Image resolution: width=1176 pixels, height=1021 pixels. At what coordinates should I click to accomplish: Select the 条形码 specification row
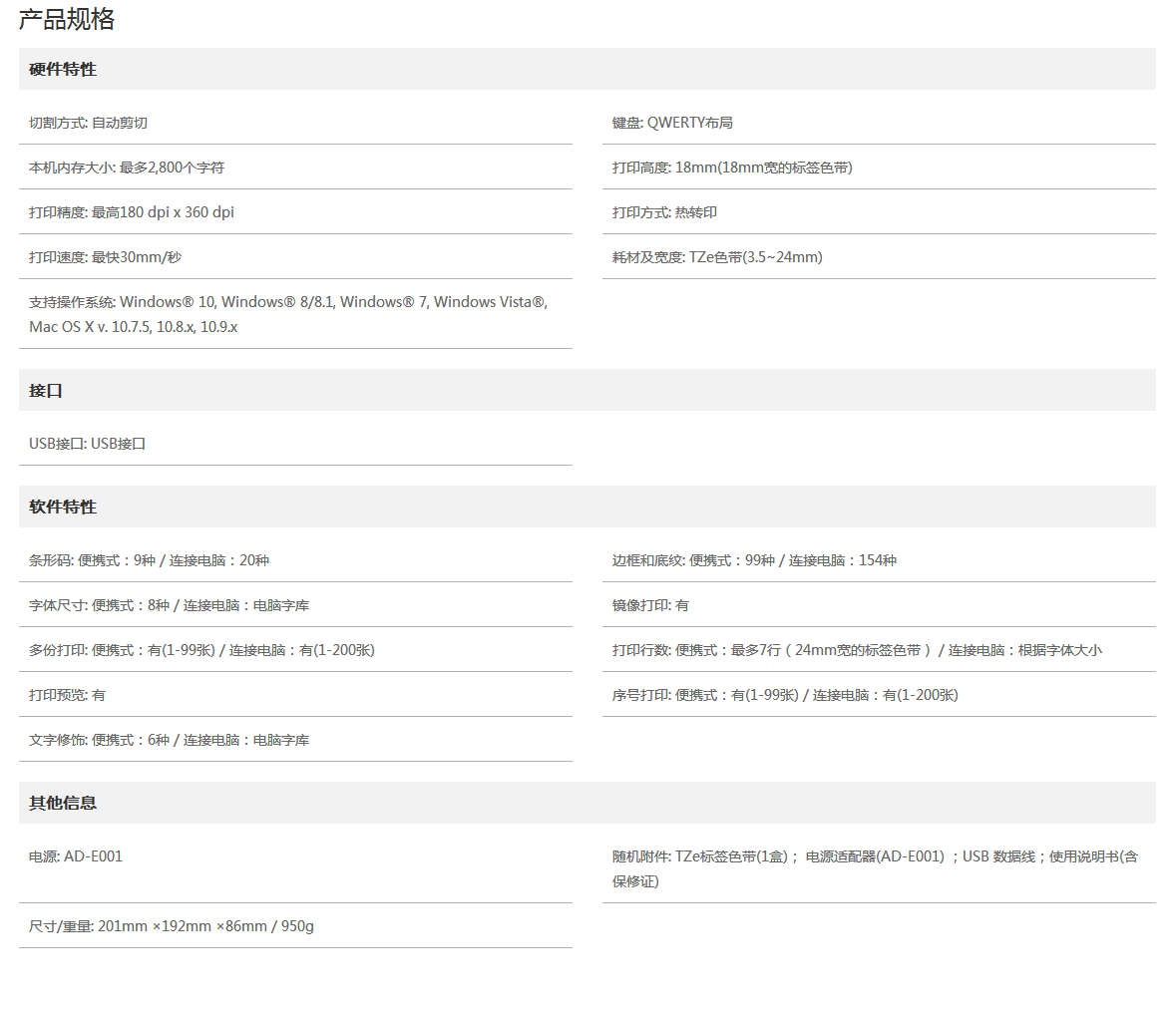pos(150,560)
